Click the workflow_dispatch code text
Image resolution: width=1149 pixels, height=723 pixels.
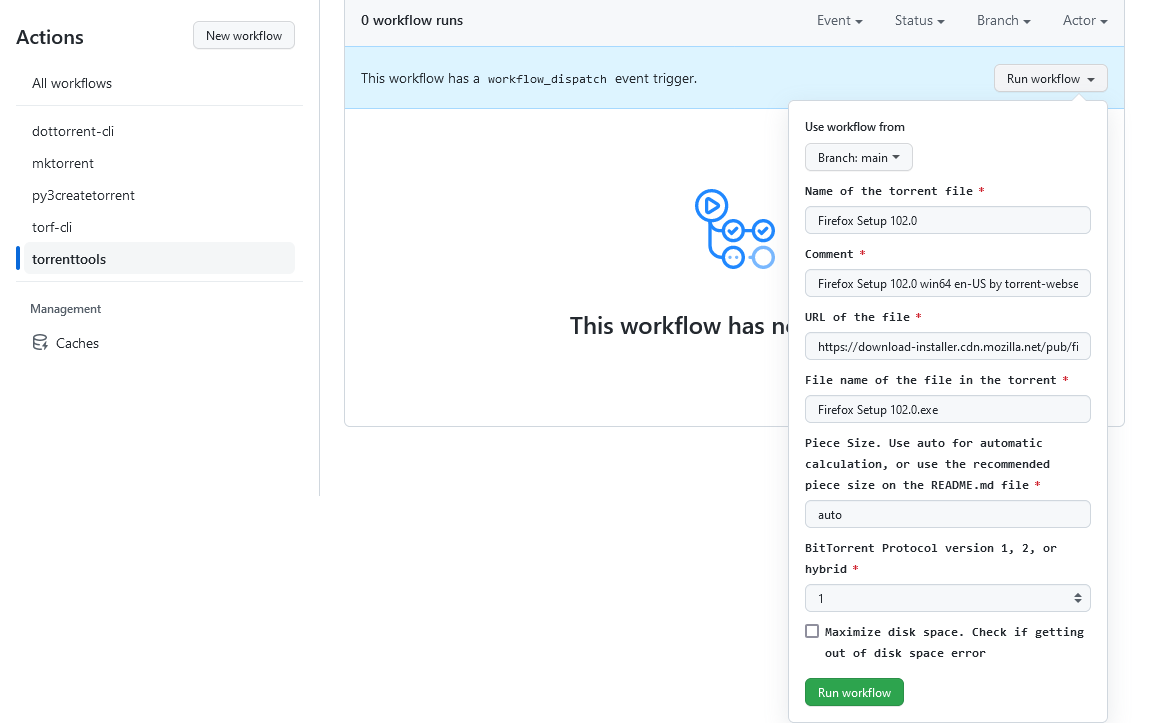point(547,79)
